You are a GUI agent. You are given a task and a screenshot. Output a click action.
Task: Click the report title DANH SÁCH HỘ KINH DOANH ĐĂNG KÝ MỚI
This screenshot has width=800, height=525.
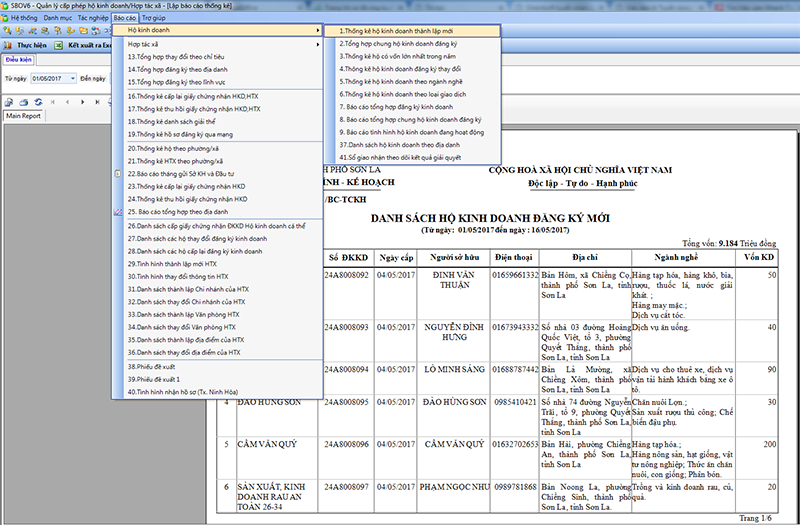click(x=490, y=219)
